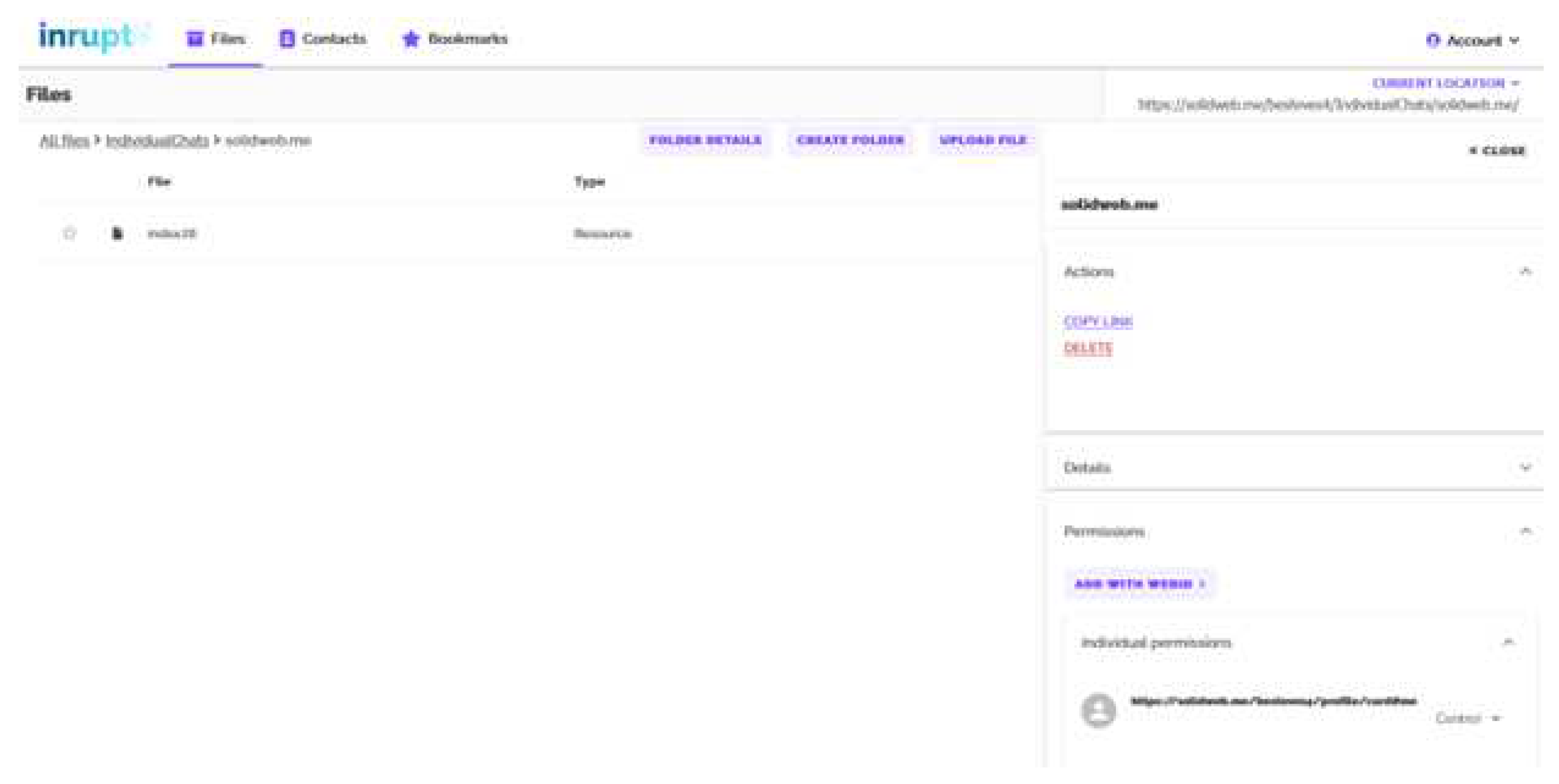Click the Copy Link action
The height and width of the screenshot is (784, 1559).
(x=1098, y=321)
